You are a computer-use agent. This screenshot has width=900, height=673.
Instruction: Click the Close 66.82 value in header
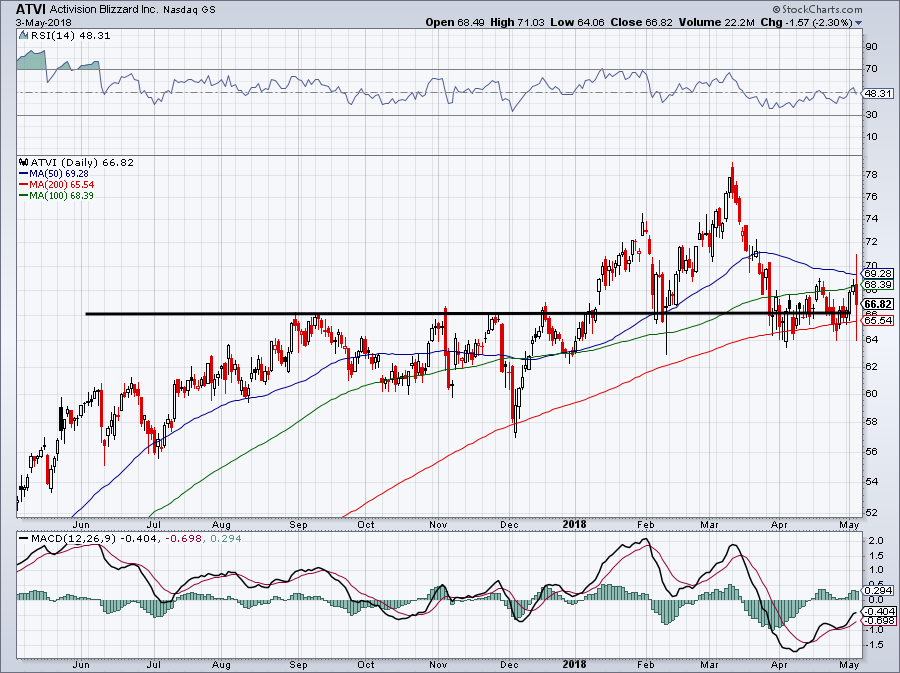click(642, 22)
